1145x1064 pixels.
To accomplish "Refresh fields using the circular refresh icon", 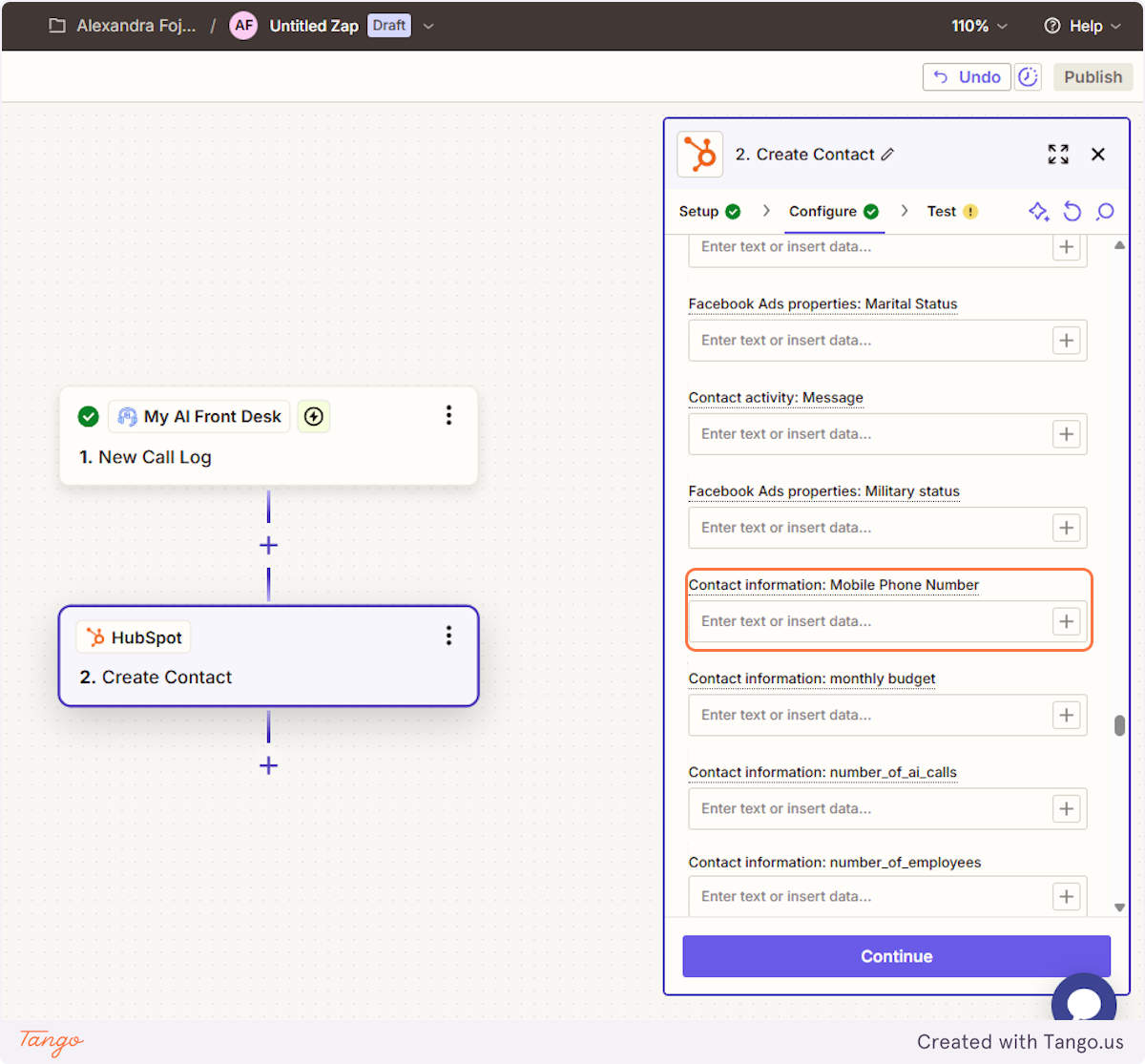I will click(x=1072, y=212).
